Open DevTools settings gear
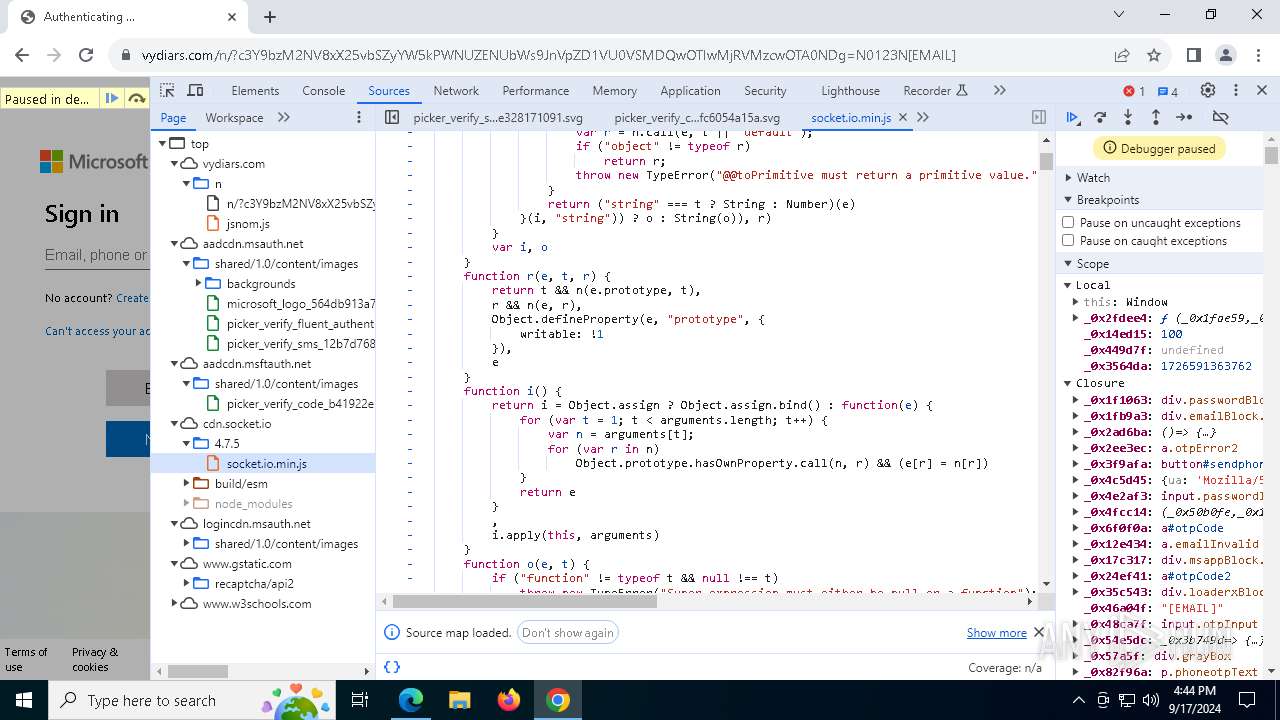This screenshot has width=1280, height=720. click(1208, 90)
